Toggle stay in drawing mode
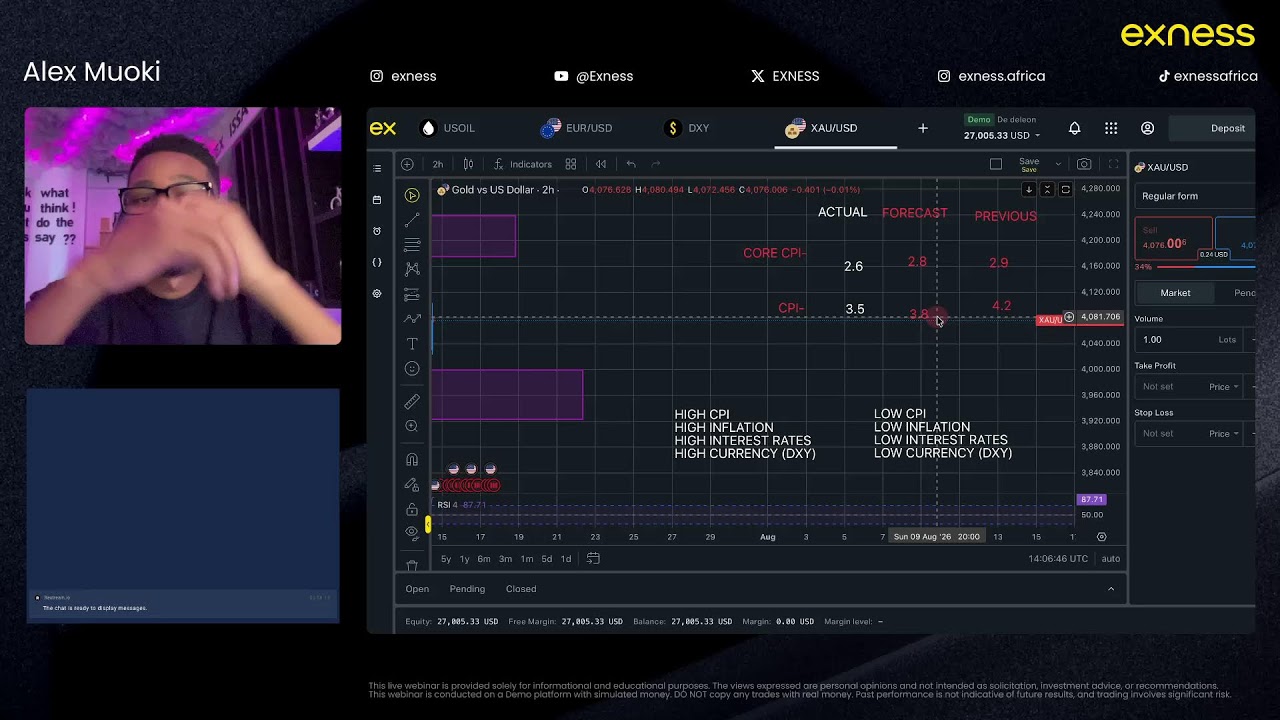Viewport: 1280px width, 720px height. (x=412, y=484)
